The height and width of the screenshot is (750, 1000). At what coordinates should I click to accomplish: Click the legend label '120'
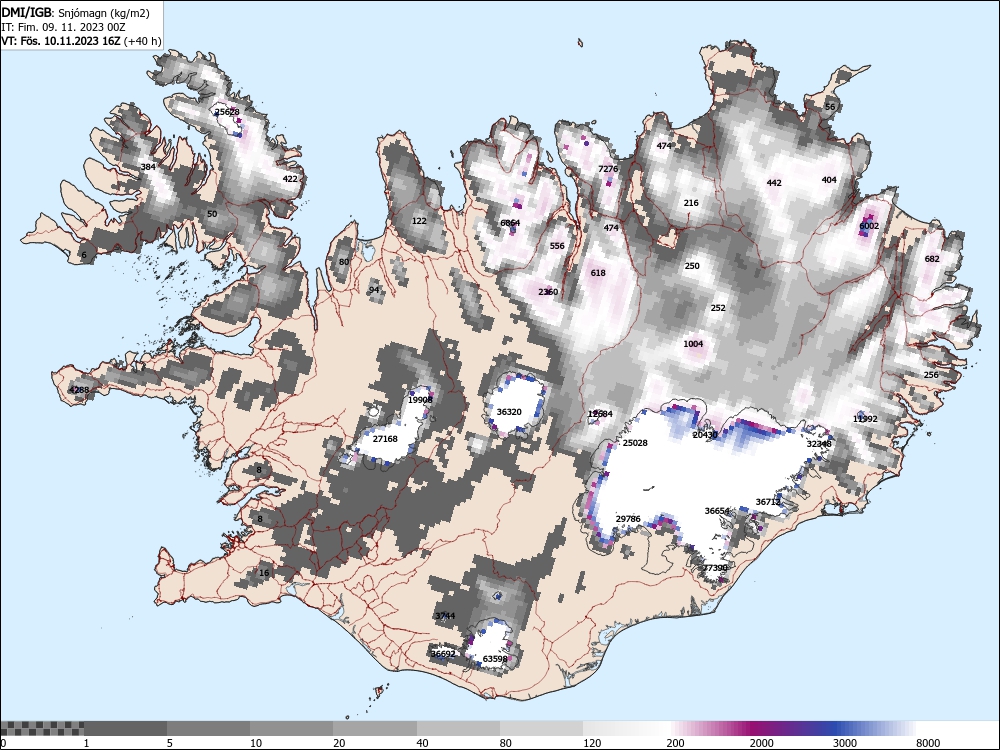tap(592, 743)
